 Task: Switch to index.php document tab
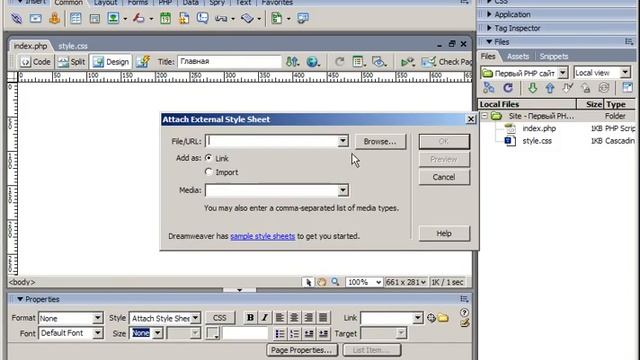[30, 46]
